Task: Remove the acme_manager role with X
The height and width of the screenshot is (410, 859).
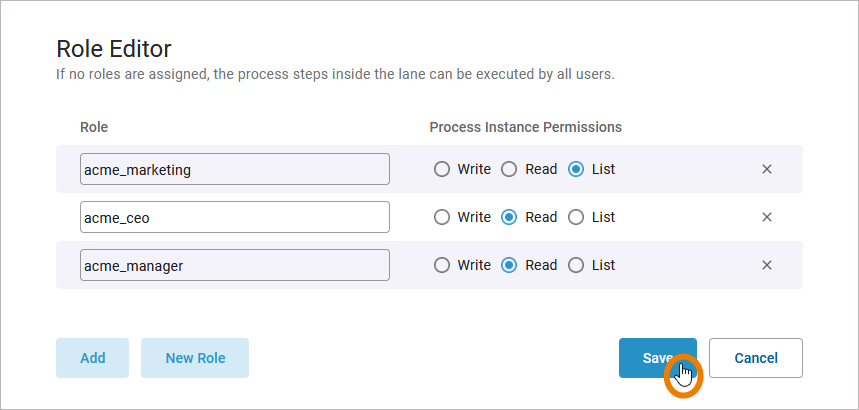Action: click(767, 265)
